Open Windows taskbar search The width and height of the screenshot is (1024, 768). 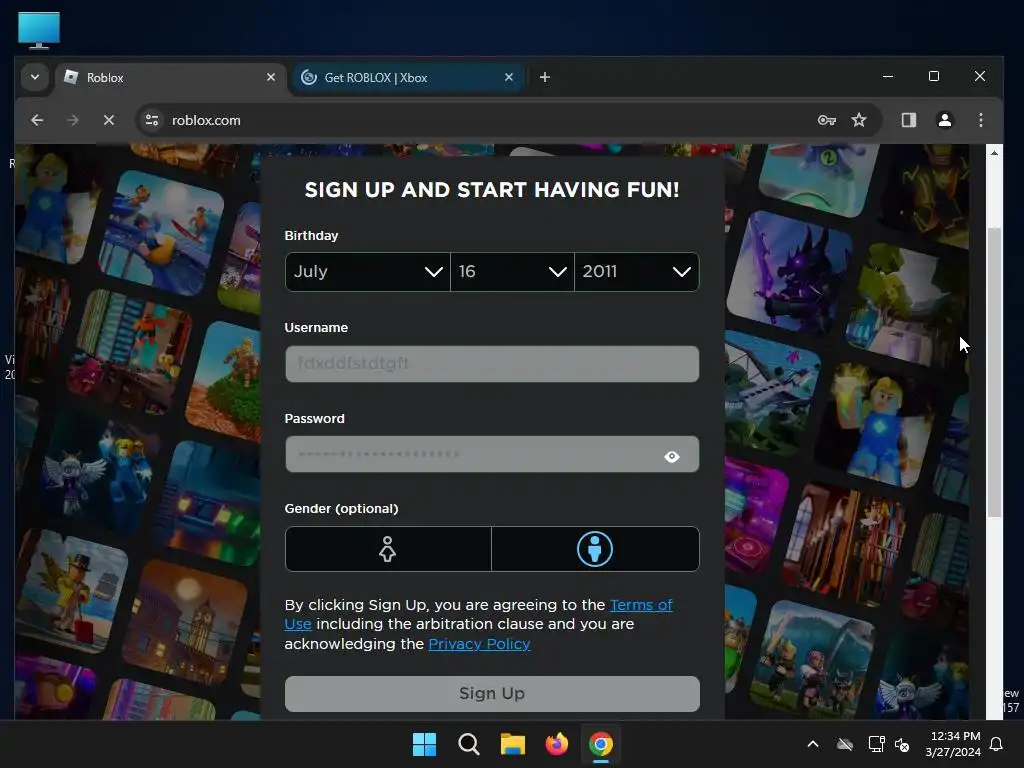click(469, 744)
